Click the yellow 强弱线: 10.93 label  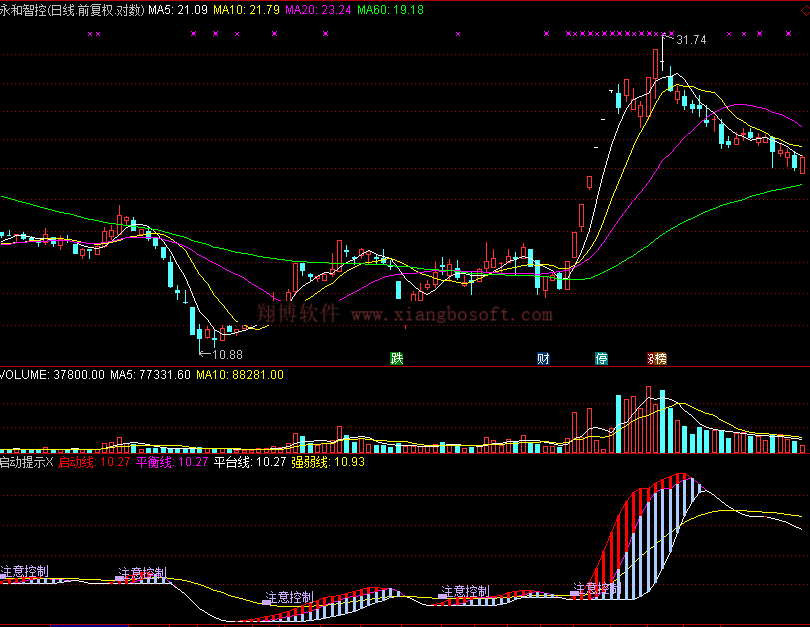[x=328, y=462]
